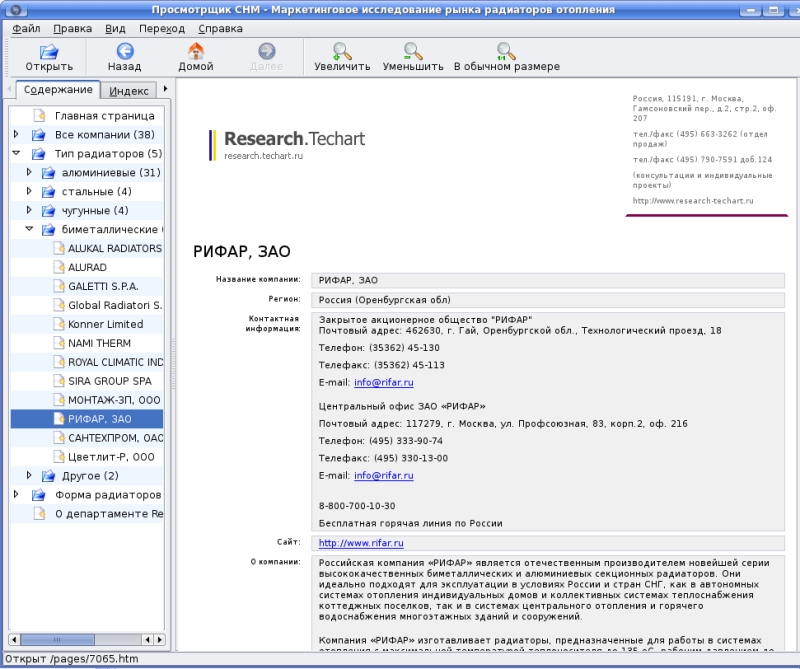Open the http://www.rifar.ru site link

coord(361,543)
